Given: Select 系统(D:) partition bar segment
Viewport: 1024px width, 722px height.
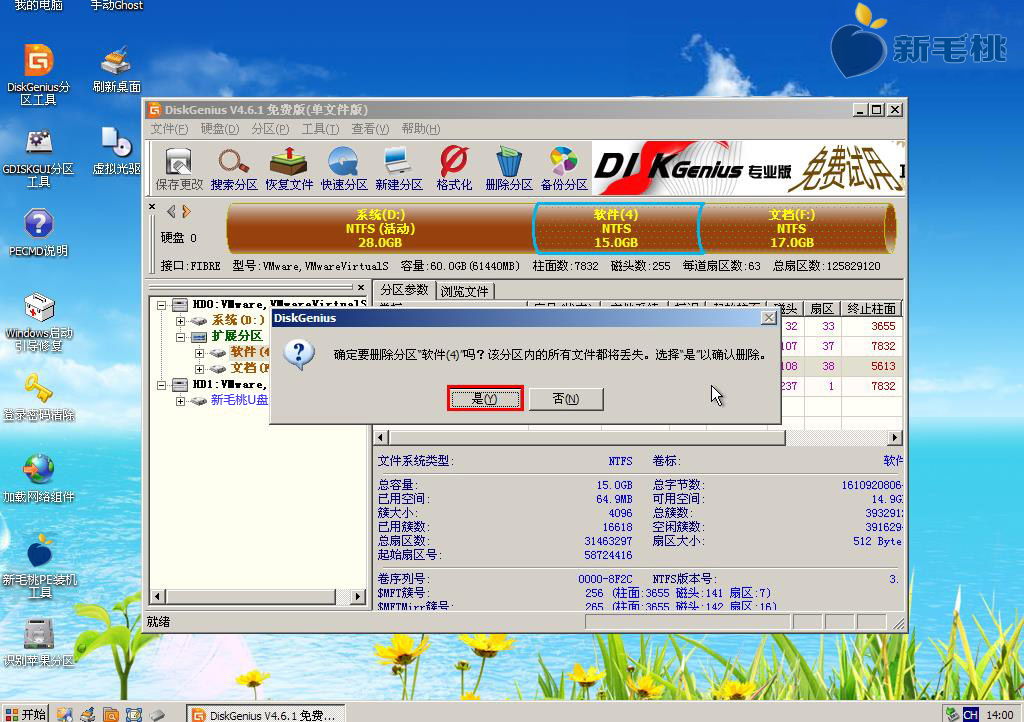Looking at the screenshot, I should [x=380, y=228].
